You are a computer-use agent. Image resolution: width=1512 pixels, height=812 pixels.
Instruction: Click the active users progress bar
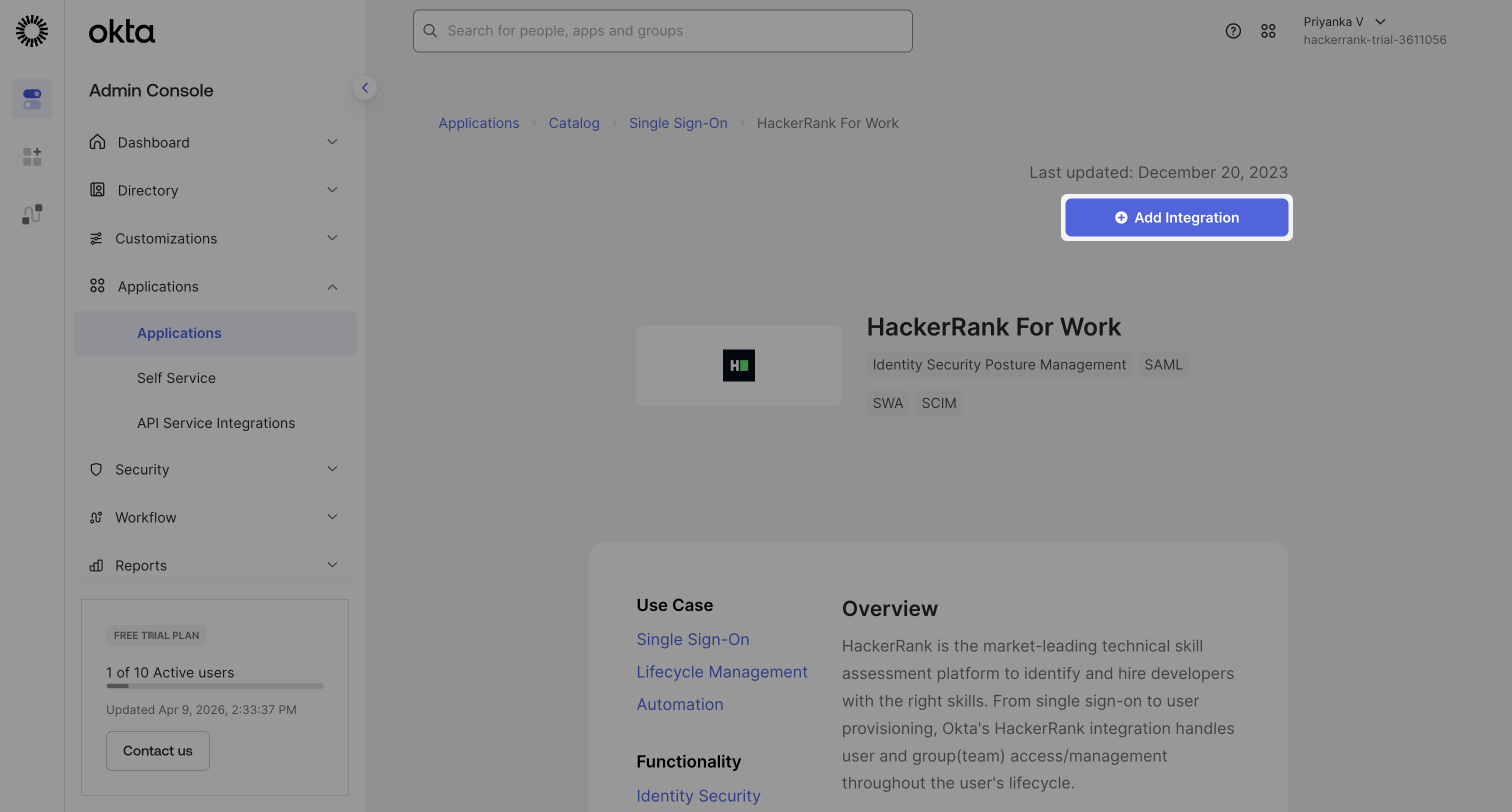click(215, 686)
